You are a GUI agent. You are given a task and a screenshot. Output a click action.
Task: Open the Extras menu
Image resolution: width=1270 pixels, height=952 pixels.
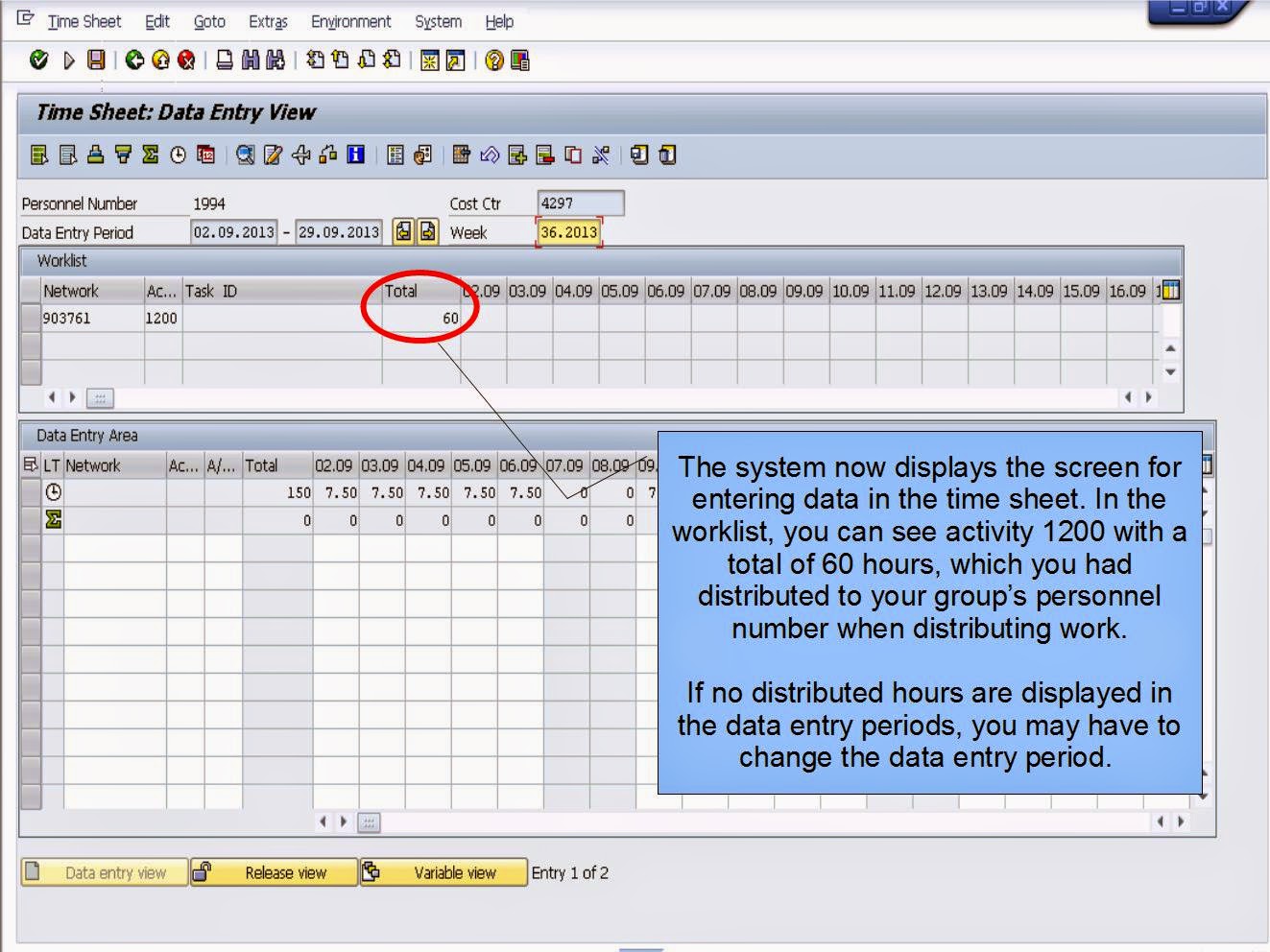[268, 21]
